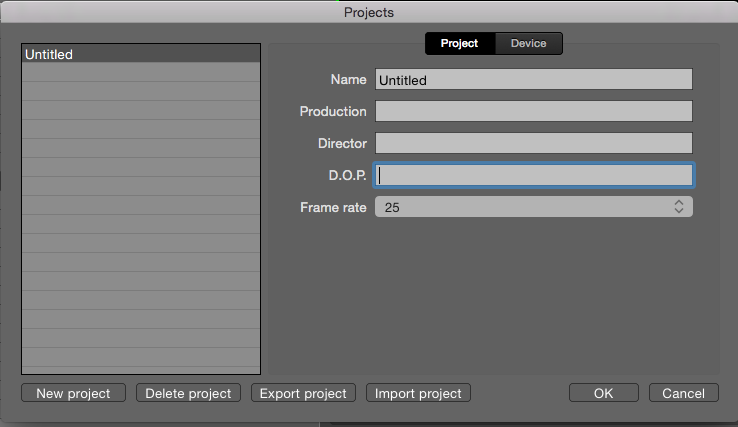Click the Frame rate label
This screenshot has width=738, height=427.
click(x=333, y=208)
